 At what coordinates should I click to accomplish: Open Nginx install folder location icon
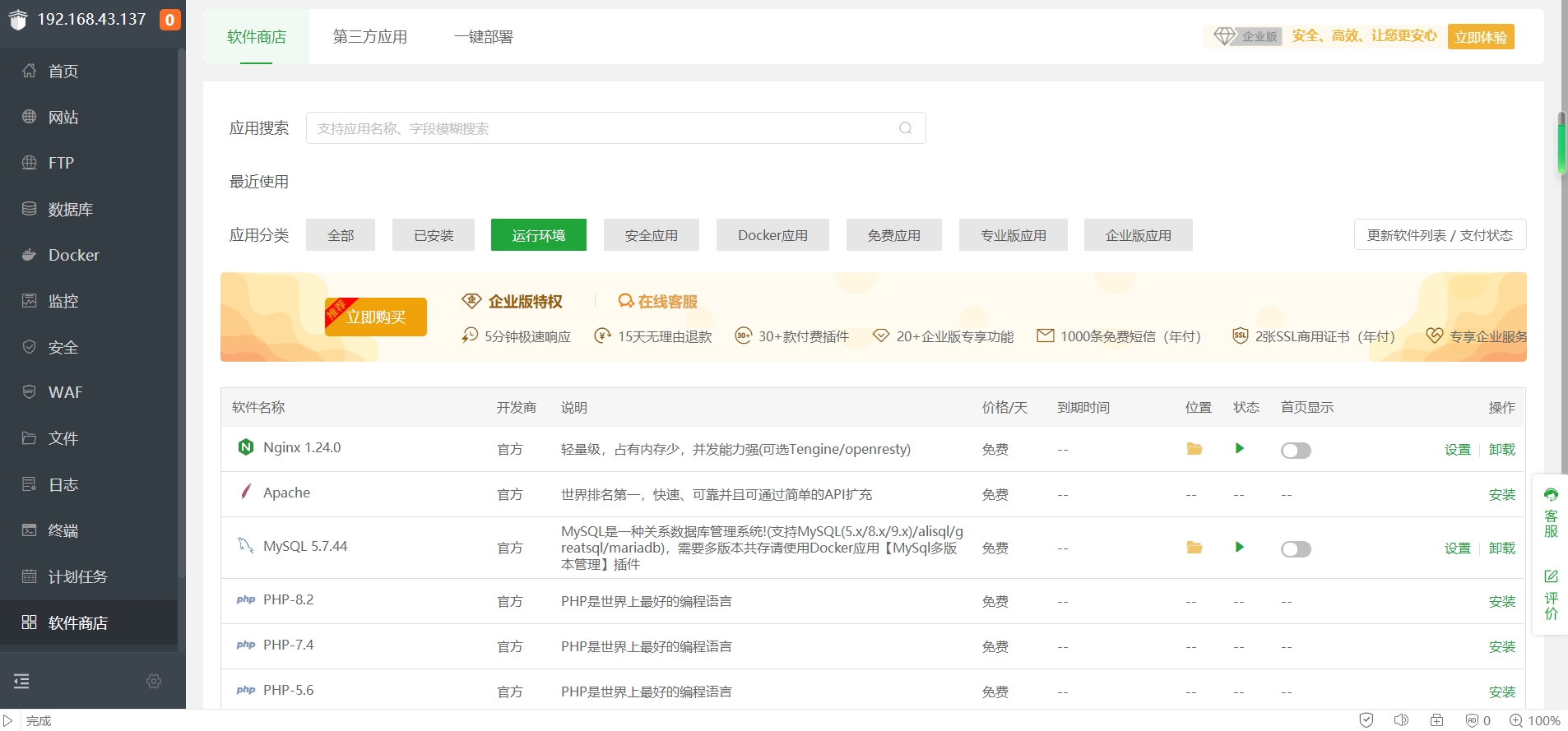pyautogui.click(x=1195, y=449)
